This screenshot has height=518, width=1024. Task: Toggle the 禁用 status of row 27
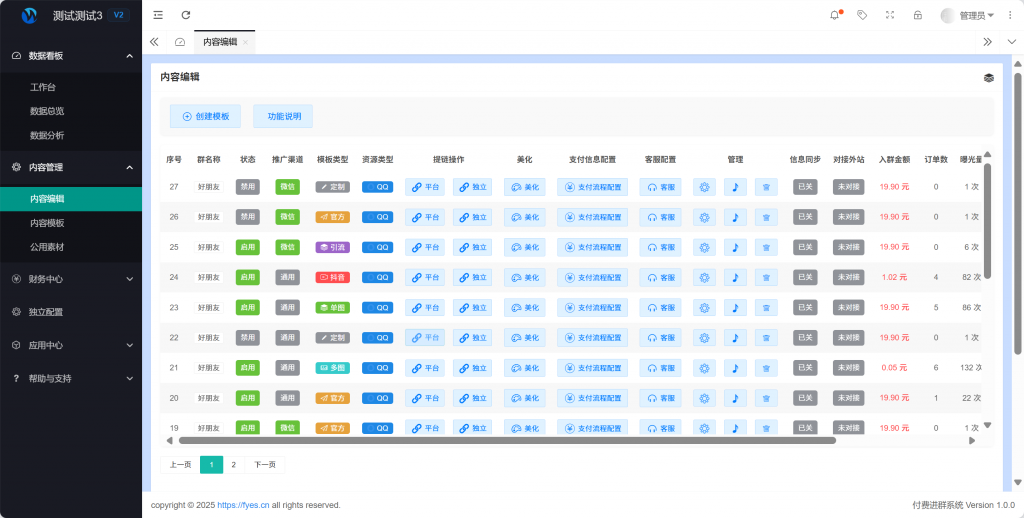click(247, 186)
